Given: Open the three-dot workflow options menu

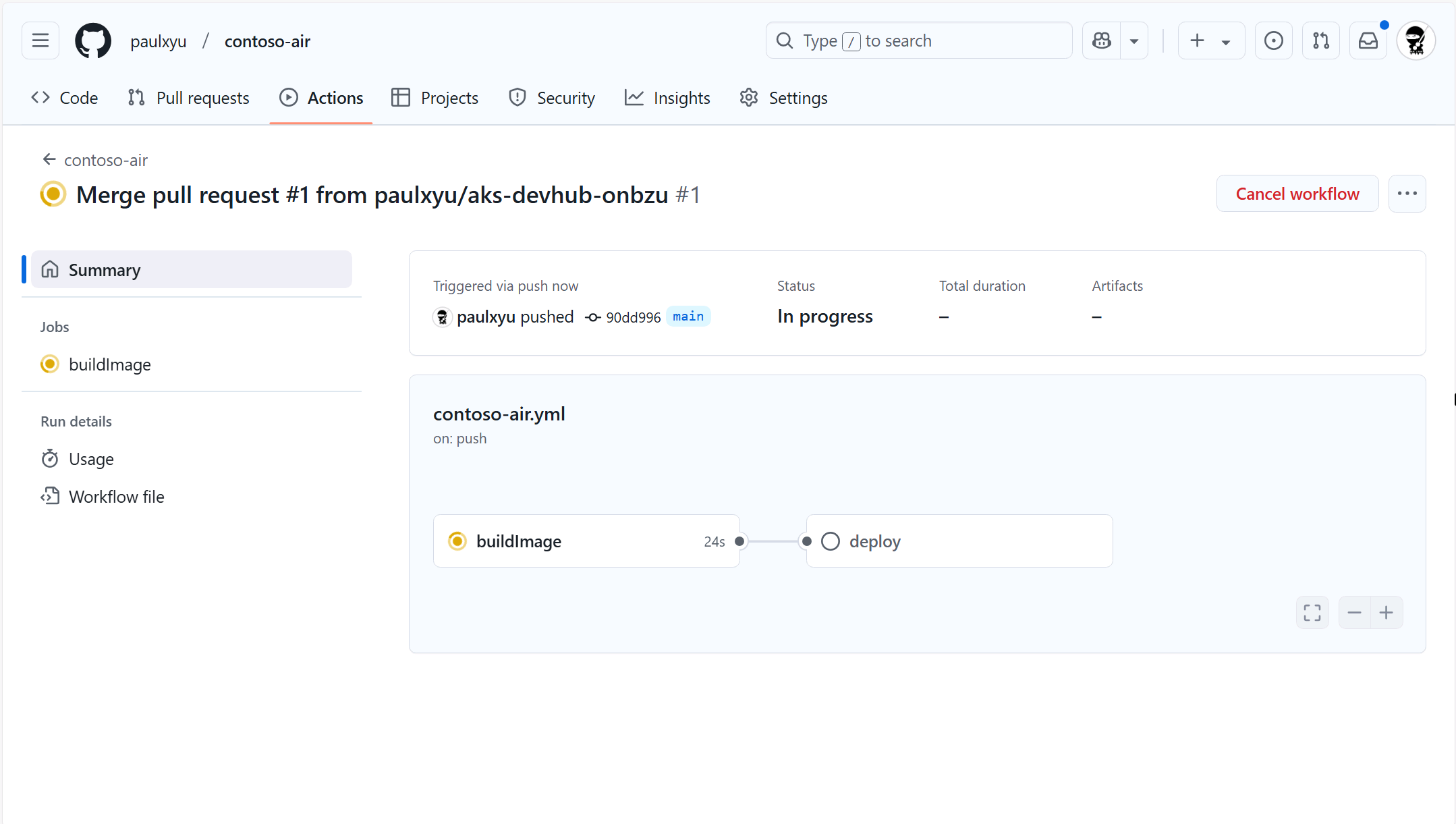Looking at the screenshot, I should point(1407,194).
